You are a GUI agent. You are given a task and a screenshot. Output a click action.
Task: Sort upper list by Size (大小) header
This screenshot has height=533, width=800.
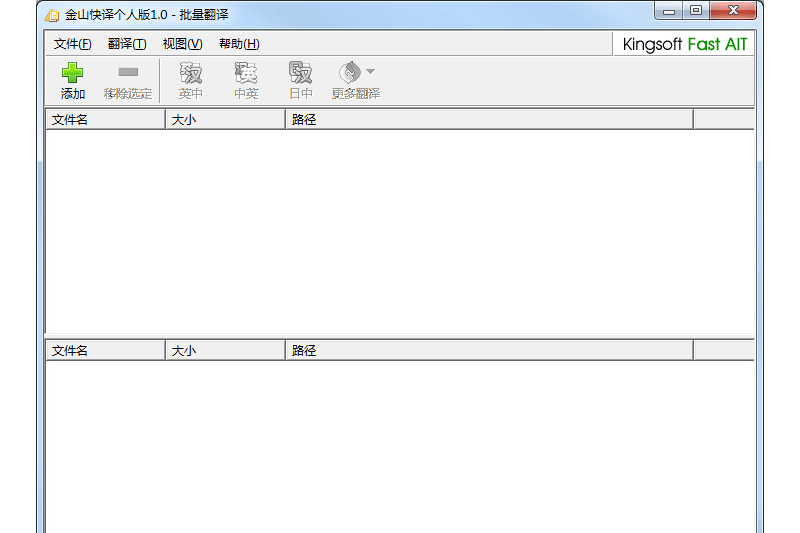(225, 119)
